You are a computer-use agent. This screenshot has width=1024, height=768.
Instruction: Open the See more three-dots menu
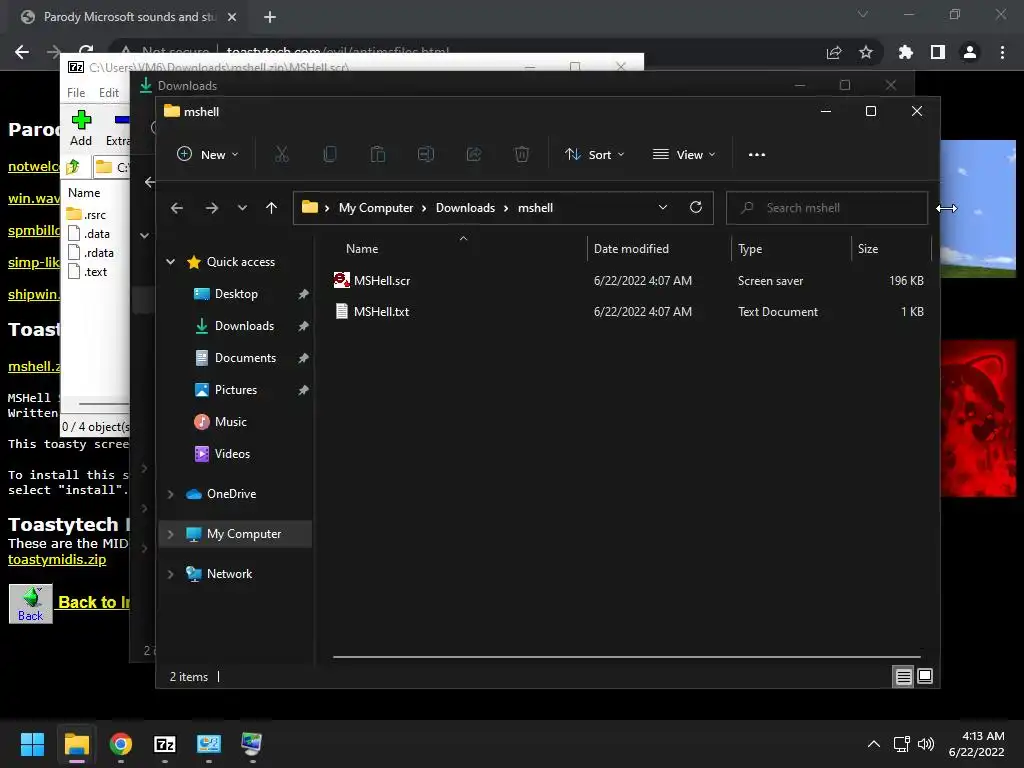click(757, 155)
